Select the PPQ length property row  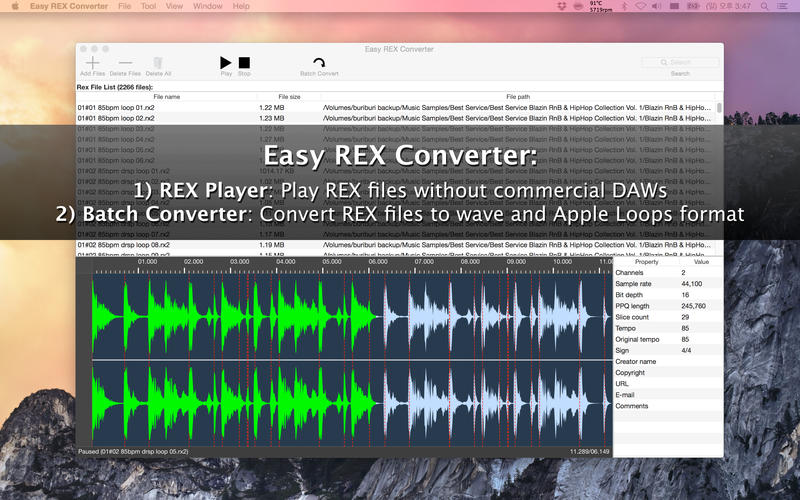pos(668,306)
